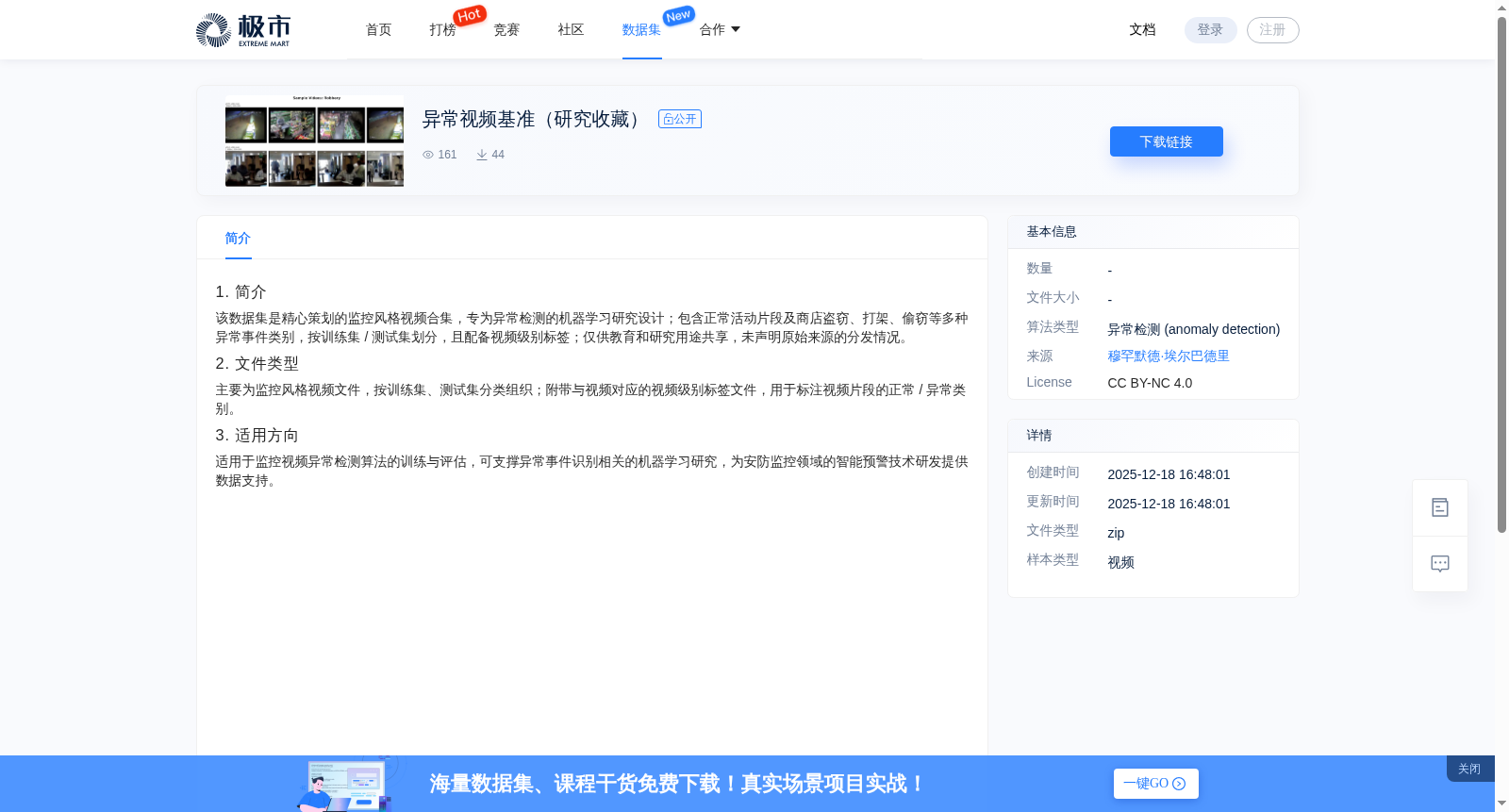Click 创建时间 value 2025-12-18 16:48:01

(1169, 474)
